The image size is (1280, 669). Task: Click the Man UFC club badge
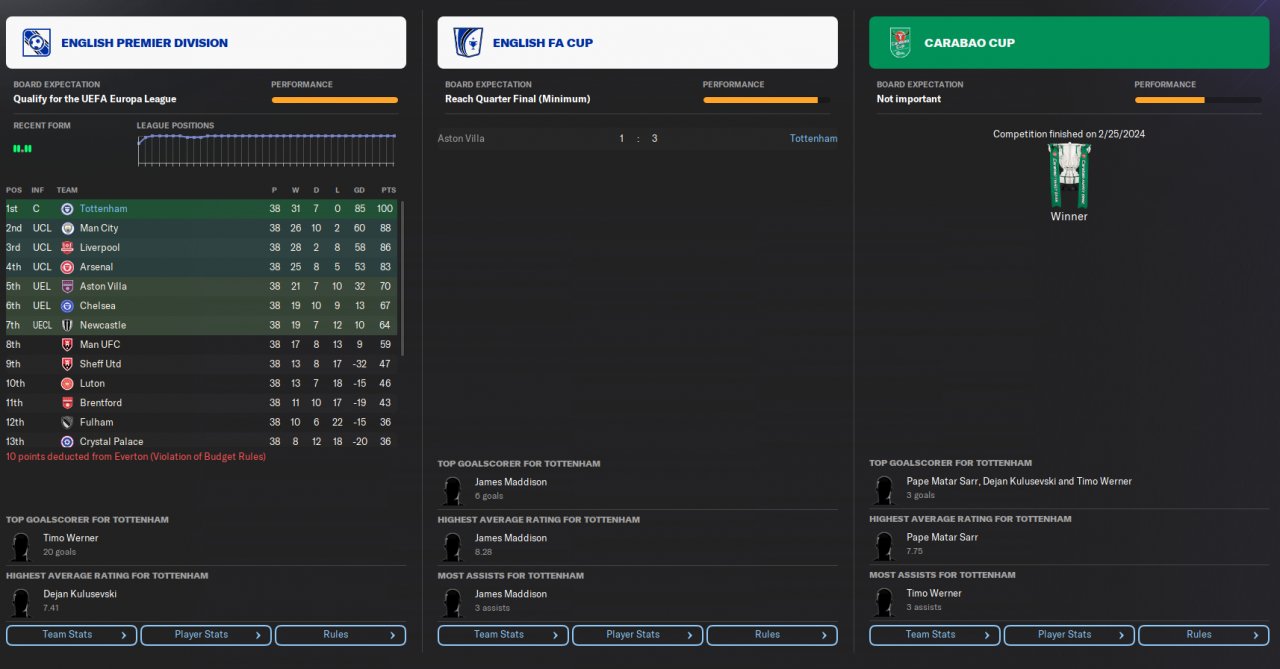[x=67, y=345]
